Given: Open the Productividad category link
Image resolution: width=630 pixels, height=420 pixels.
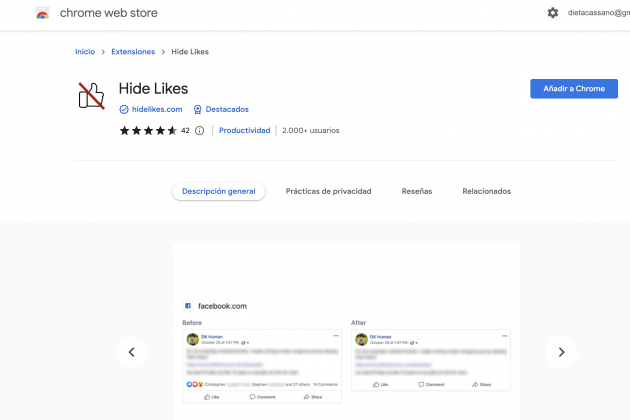Looking at the screenshot, I should coord(245,130).
